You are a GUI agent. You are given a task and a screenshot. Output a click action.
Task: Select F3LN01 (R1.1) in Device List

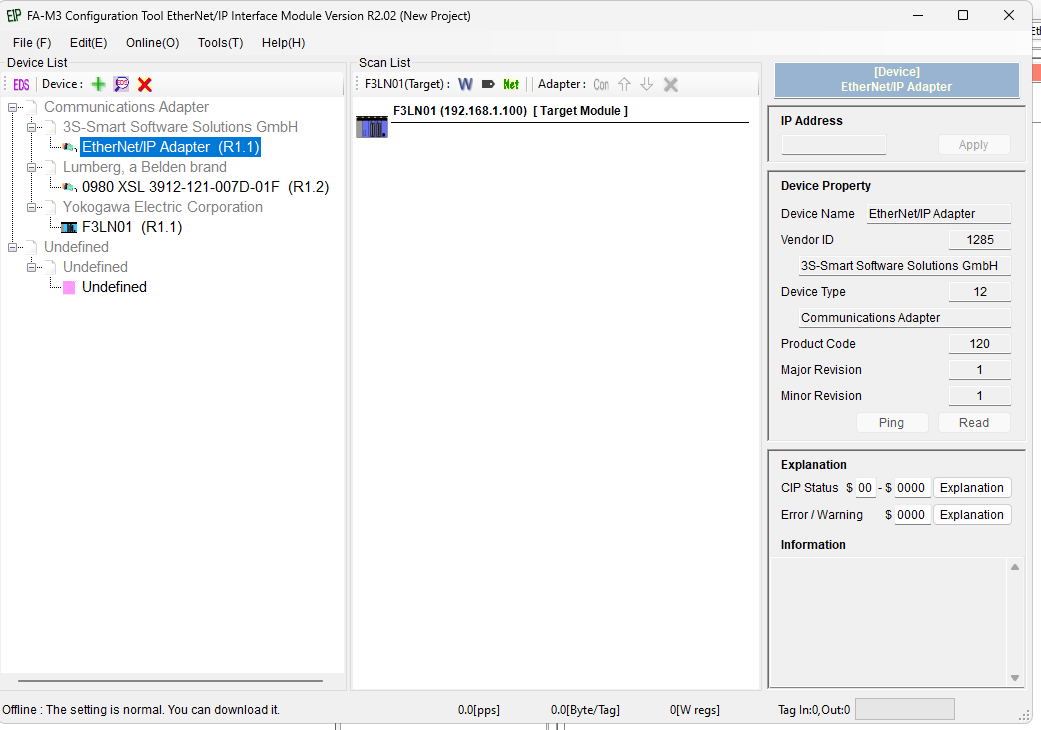pyautogui.click(x=131, y=227)
